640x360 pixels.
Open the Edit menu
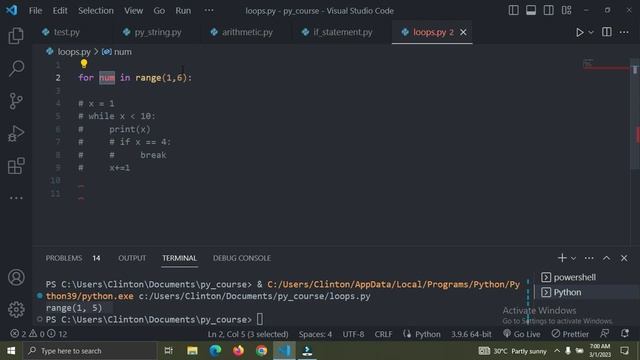[60, 11]
